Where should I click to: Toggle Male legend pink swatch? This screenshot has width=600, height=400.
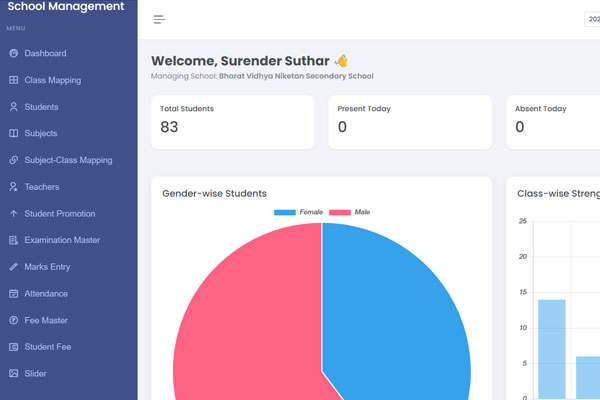point(340,212)
